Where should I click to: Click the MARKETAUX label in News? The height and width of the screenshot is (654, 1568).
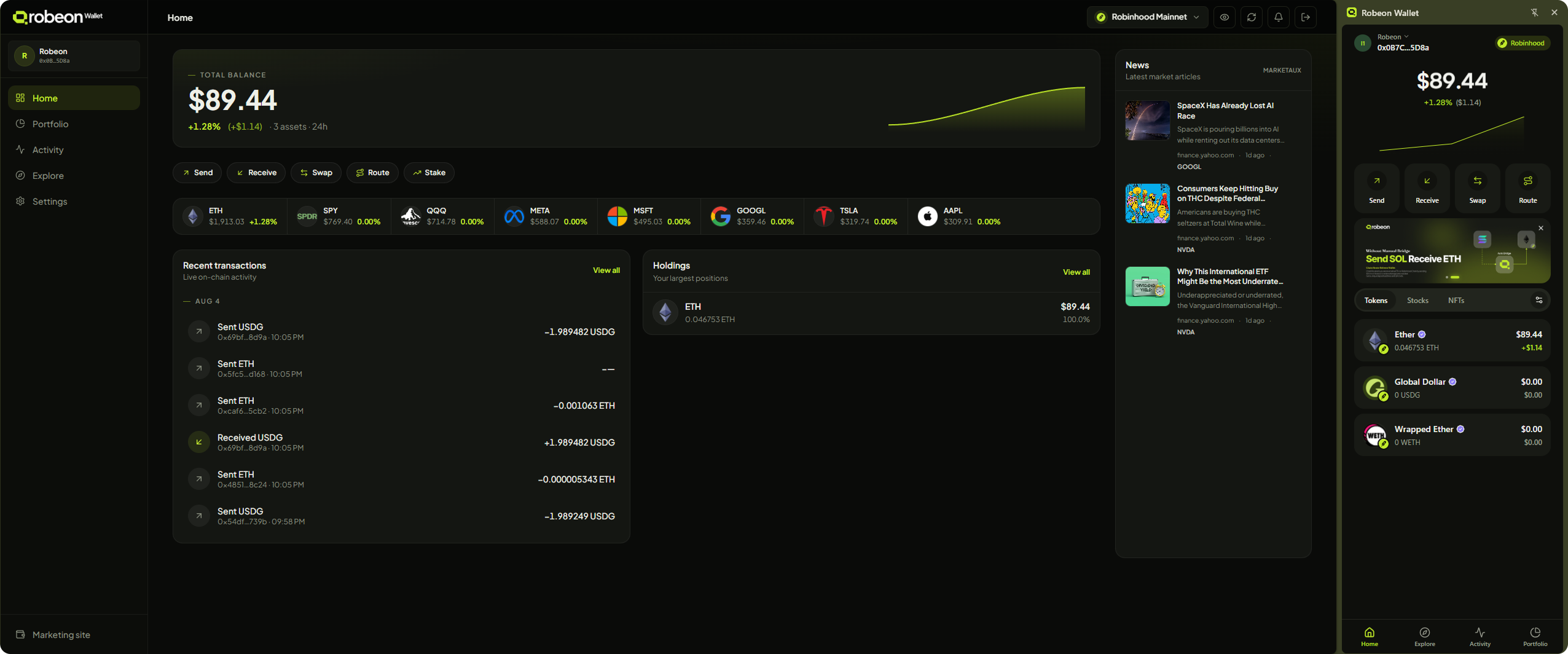[x=1282, y=71]
